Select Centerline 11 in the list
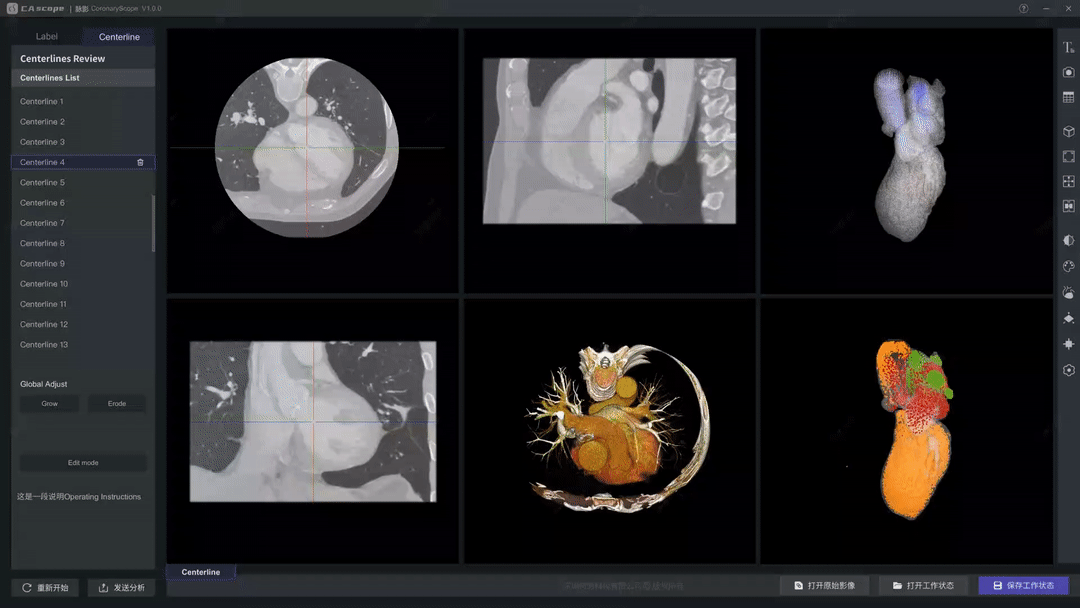Screen dimensions: 1080x608 pyautogui.click(x=83, y=304)
